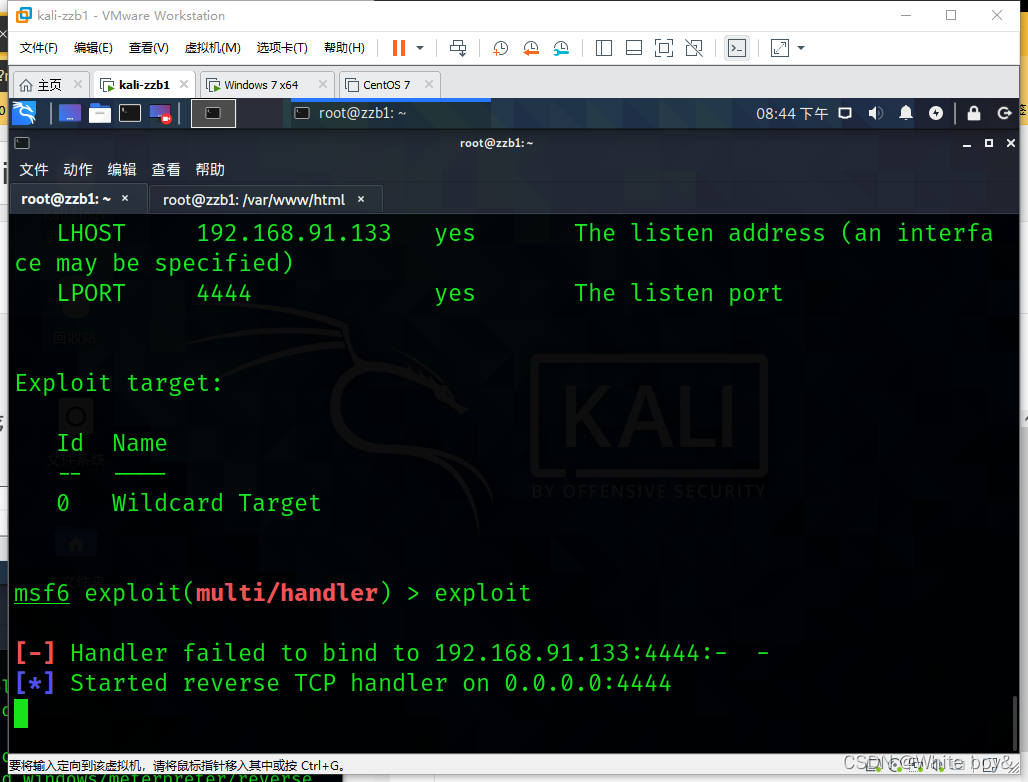Screen dimensions: 1028x782
Task: Open the snapshot manager
Action: point(561,48)
